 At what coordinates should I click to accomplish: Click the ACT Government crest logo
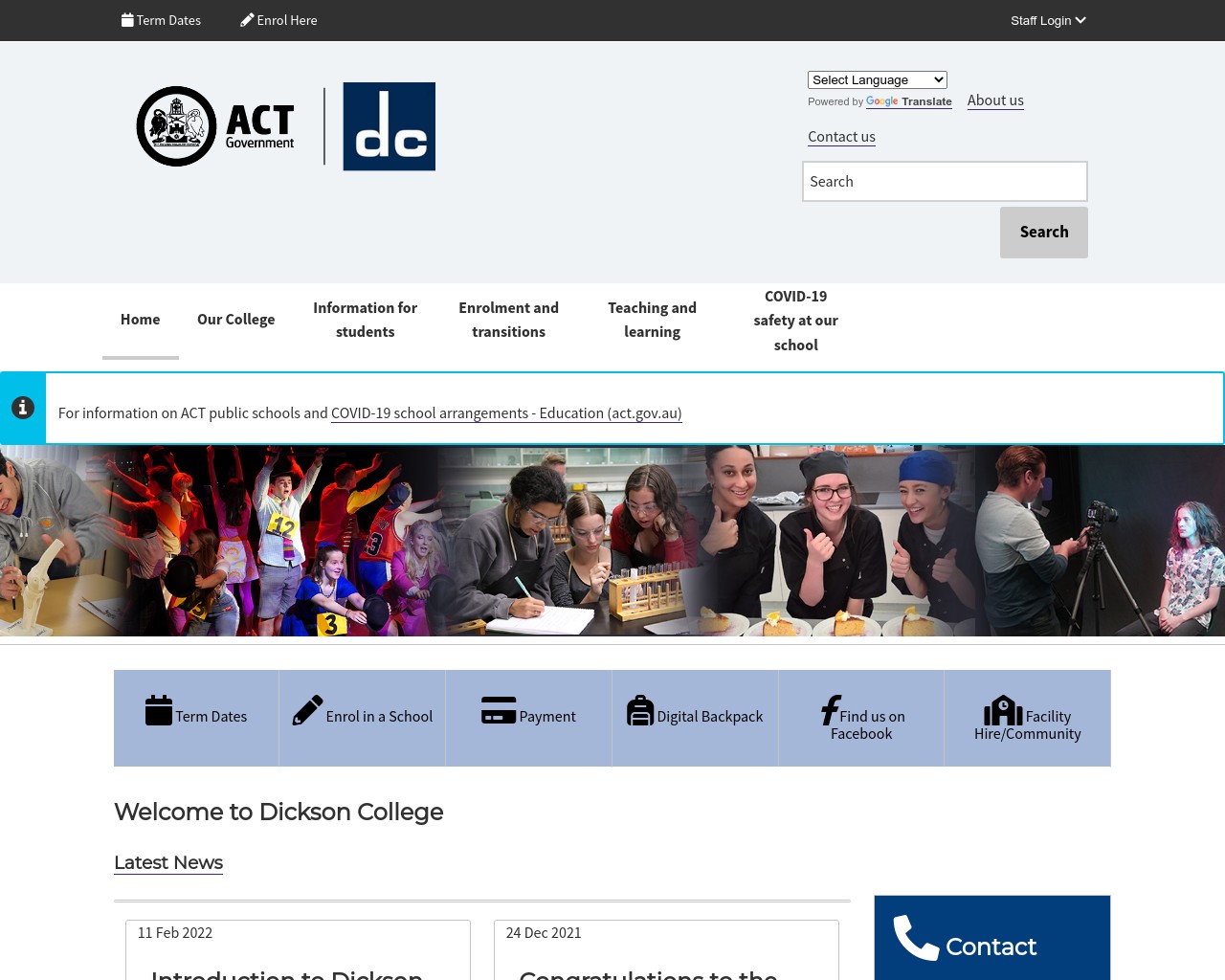tap(177, 126)
